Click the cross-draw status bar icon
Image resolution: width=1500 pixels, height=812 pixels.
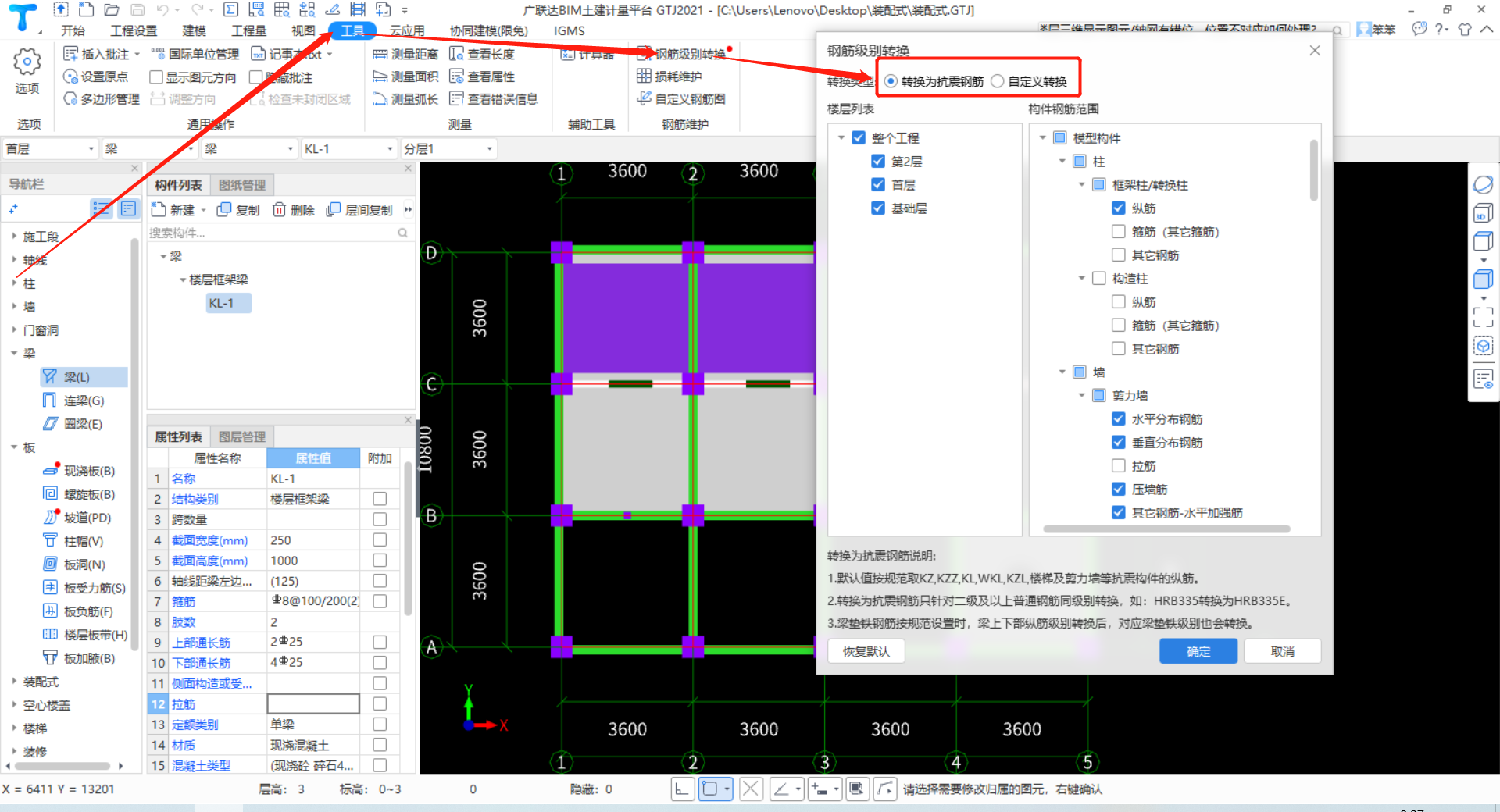click(x=751, y=789)
